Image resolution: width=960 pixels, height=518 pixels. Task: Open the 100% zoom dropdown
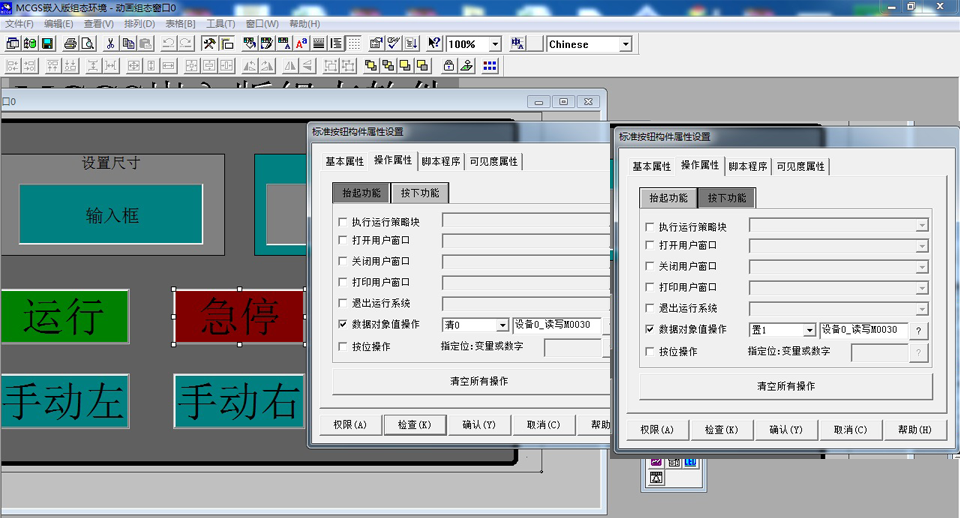(x=494, y=45)
